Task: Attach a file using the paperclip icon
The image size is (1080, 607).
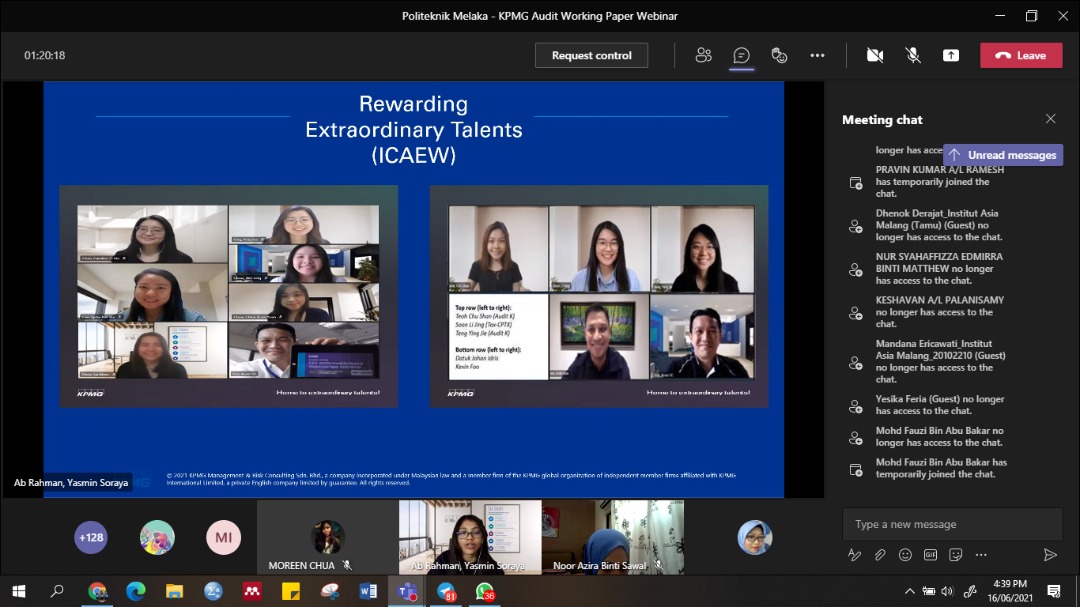Action: point(880,555)
